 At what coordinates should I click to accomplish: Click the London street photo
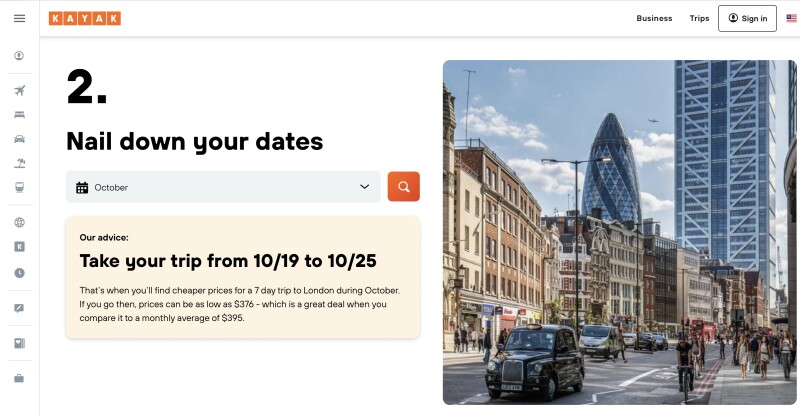619,232
